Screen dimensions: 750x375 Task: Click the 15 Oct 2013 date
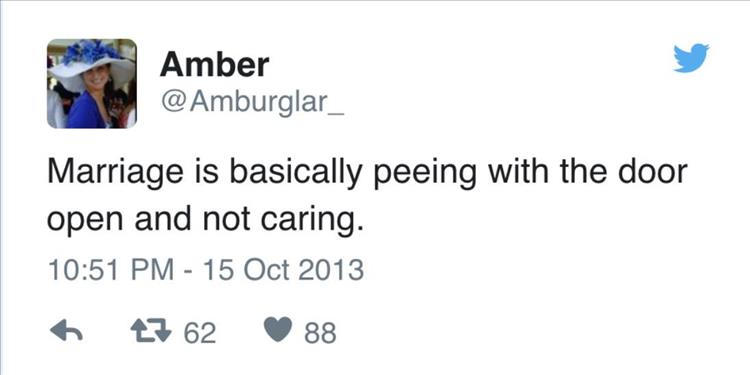coord(283,270)
